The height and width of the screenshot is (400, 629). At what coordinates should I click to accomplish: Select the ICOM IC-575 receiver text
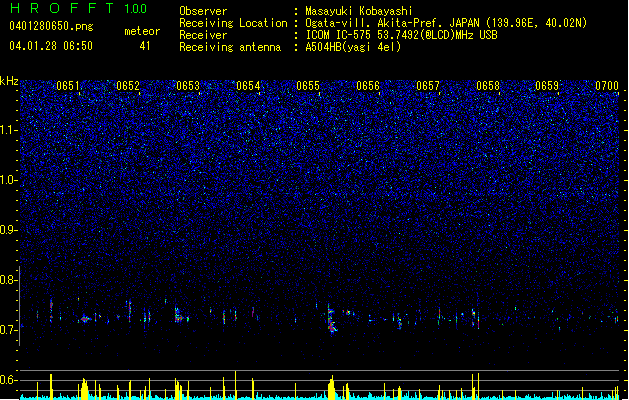(402, 35)
